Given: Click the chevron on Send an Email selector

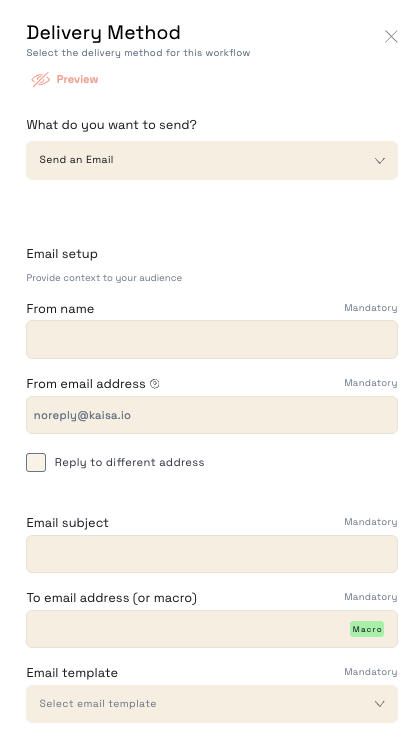Looking at the screenshot, I should coord(379,161).
